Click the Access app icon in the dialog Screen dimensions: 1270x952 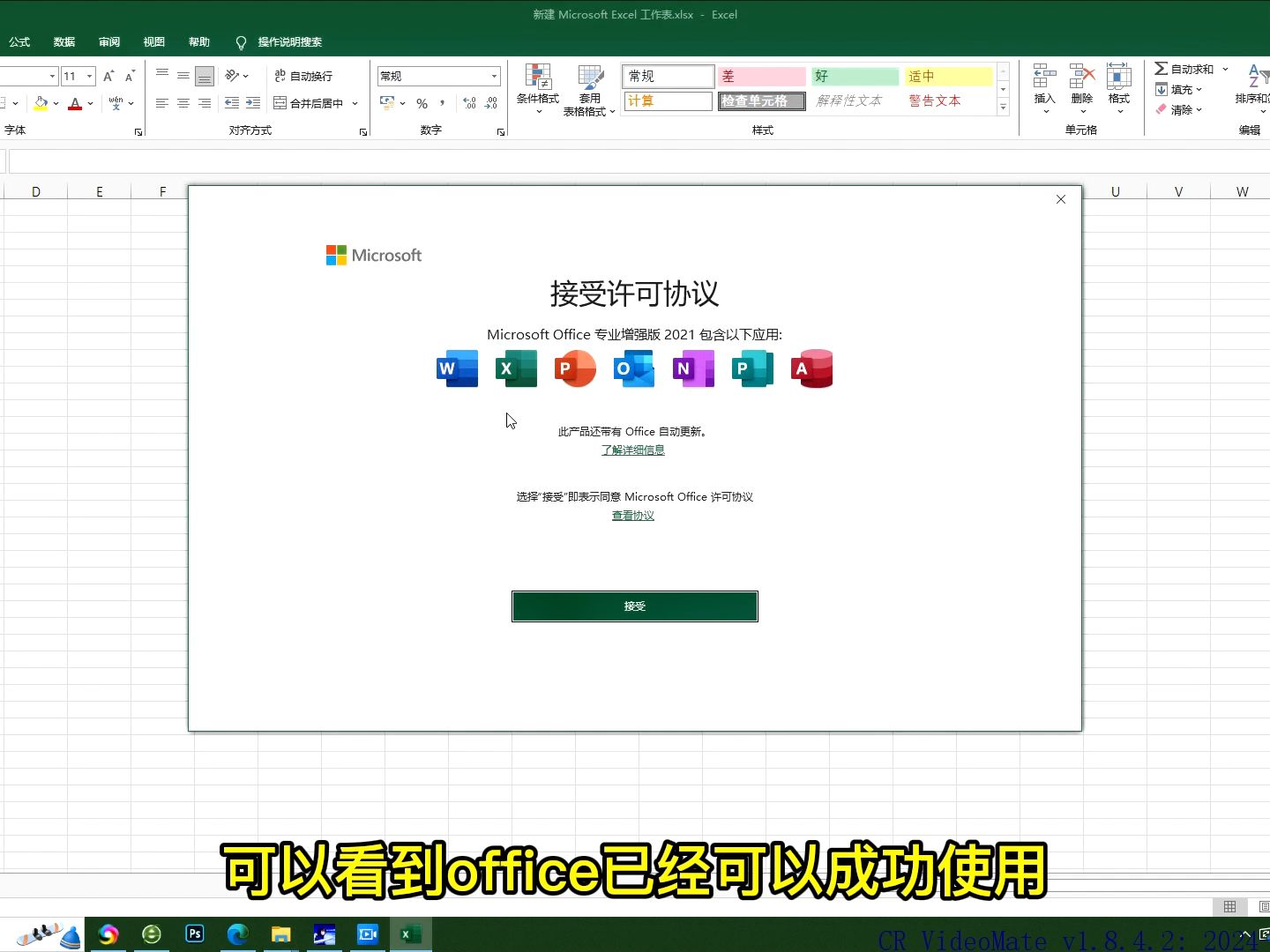pos(811,368)
